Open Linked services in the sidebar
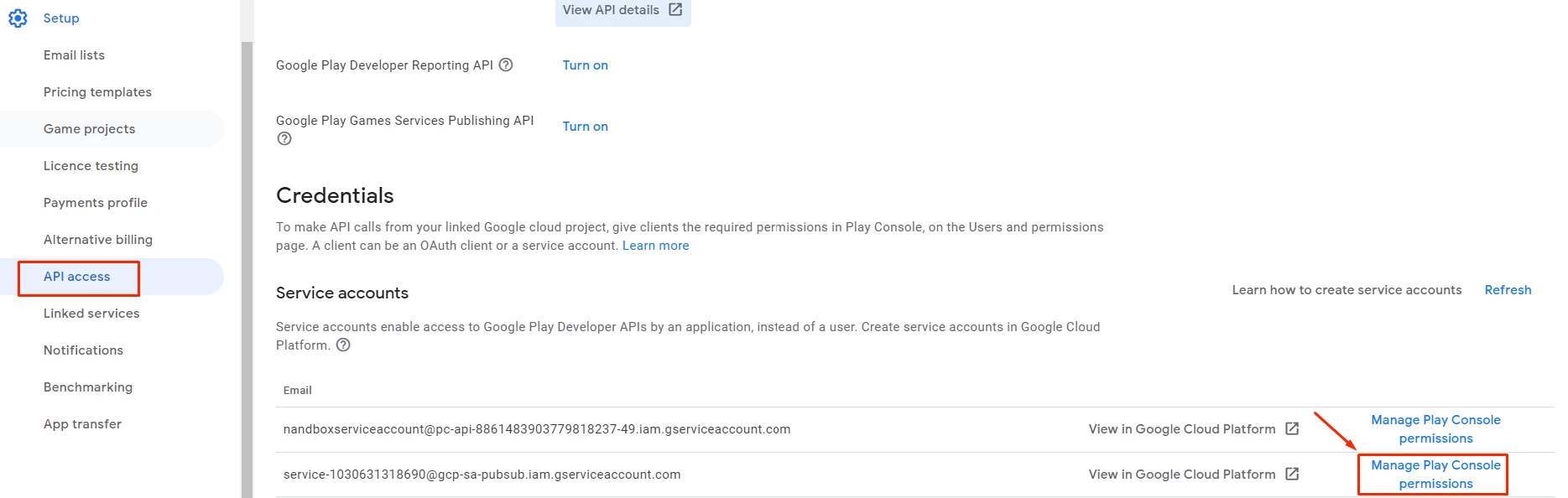 pyautogui.click(x=91, y=314)
